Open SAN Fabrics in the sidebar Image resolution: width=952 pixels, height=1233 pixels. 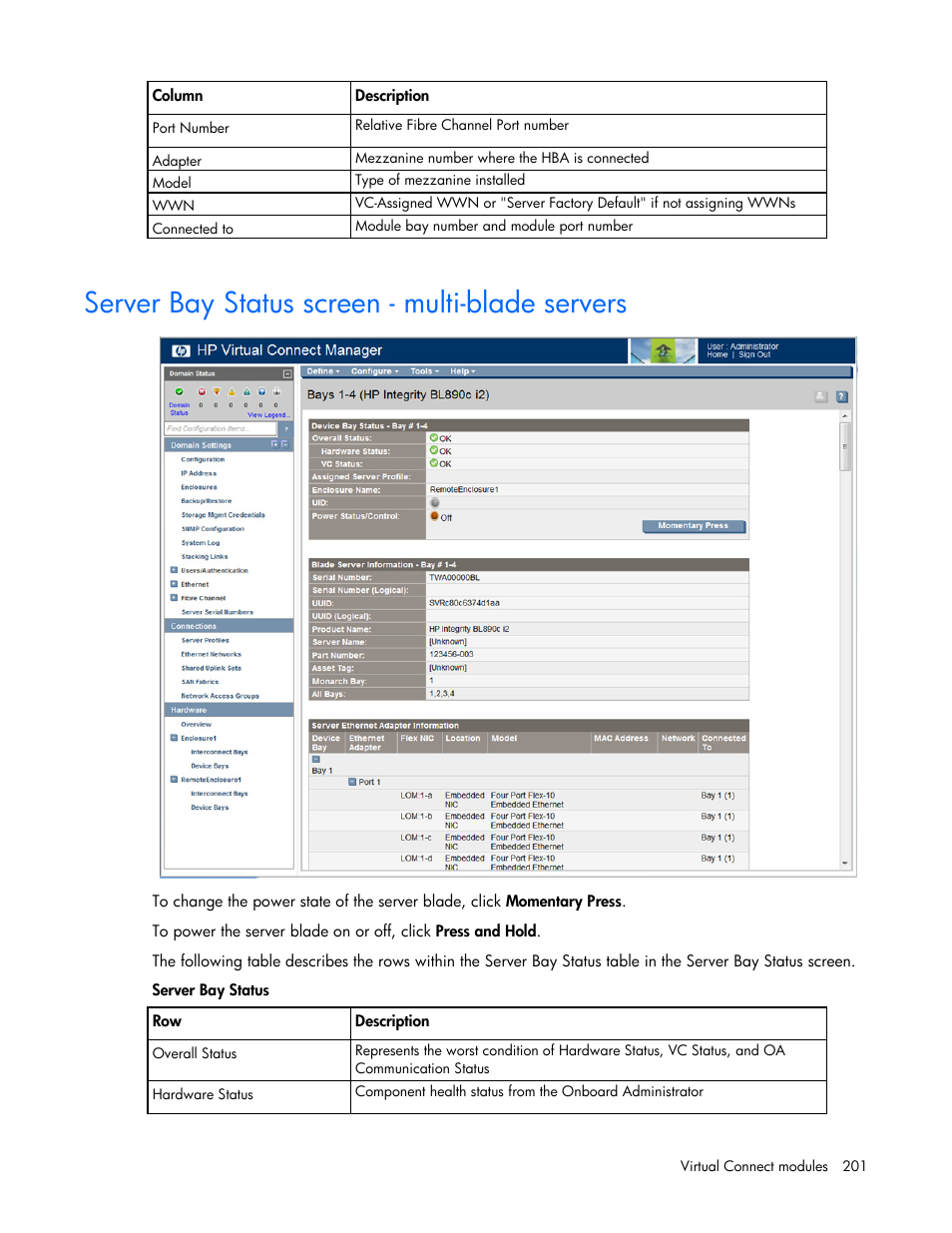click(200, 682)
